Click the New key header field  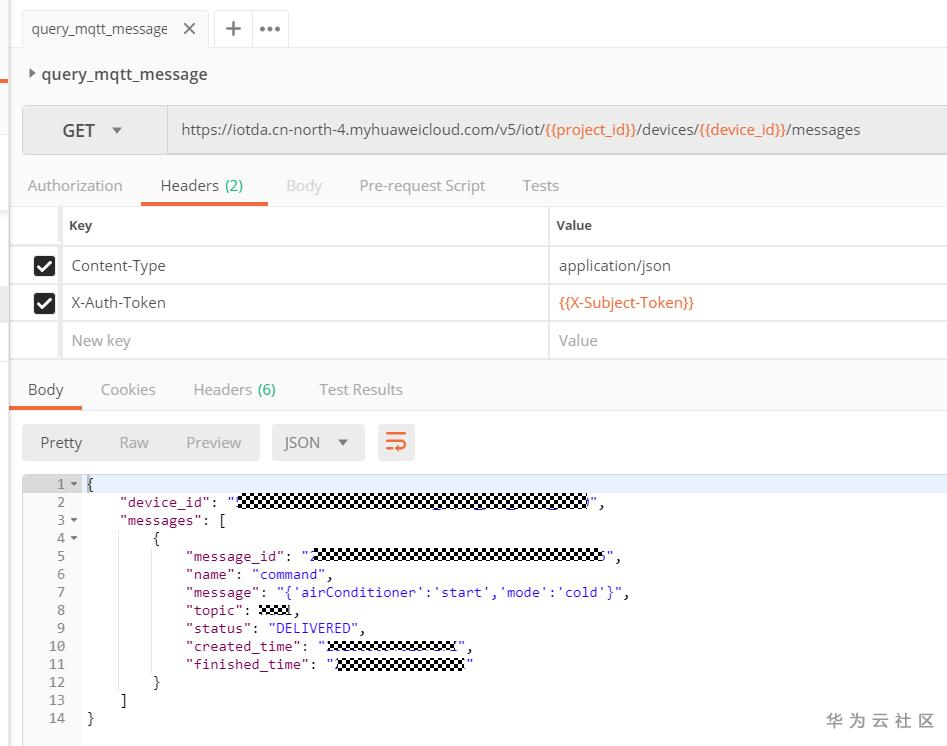300,340
